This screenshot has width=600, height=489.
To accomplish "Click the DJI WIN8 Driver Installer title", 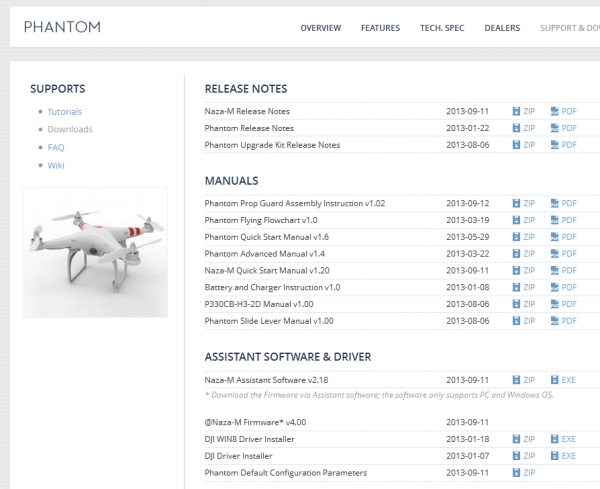I will tap(249, 439).
